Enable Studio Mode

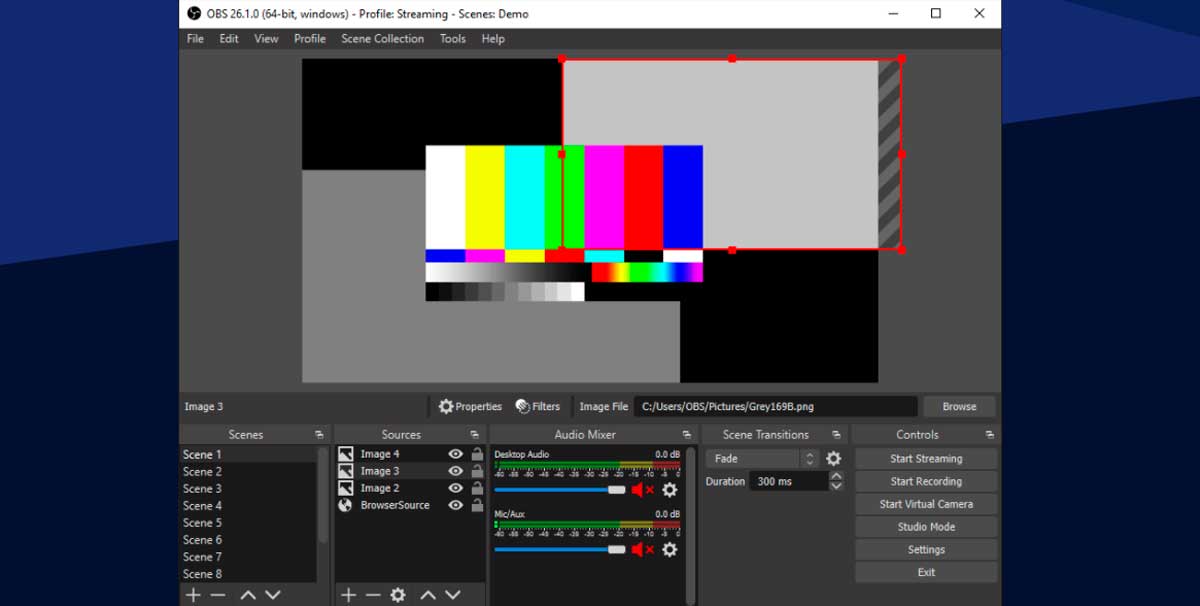(x=926, y=527)
